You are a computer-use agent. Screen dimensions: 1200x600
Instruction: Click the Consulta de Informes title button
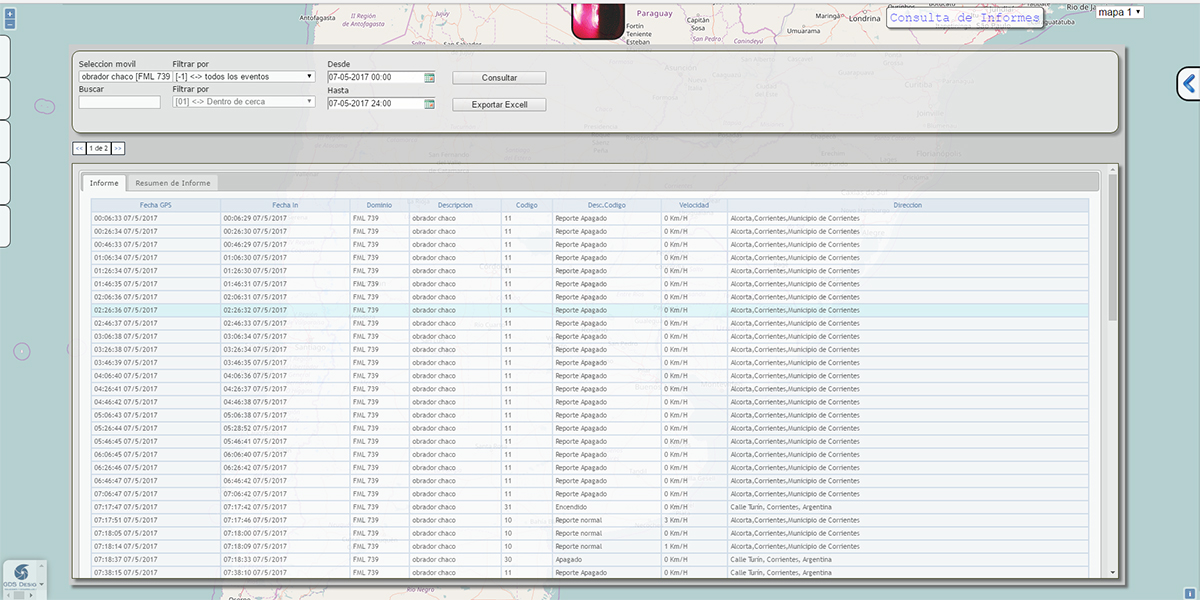click(965, 18)
